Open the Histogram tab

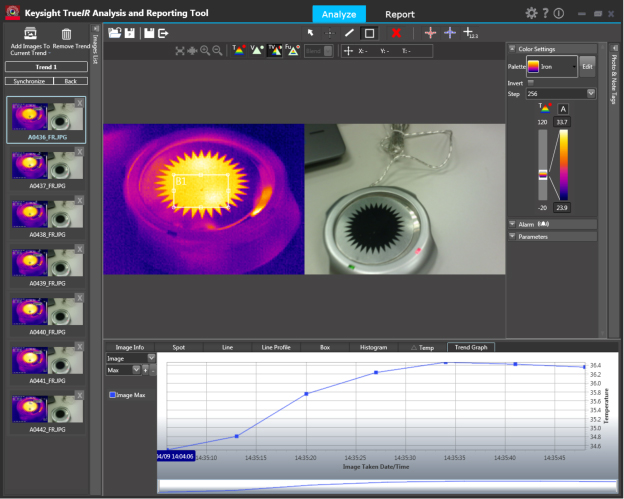pos(373,347)
